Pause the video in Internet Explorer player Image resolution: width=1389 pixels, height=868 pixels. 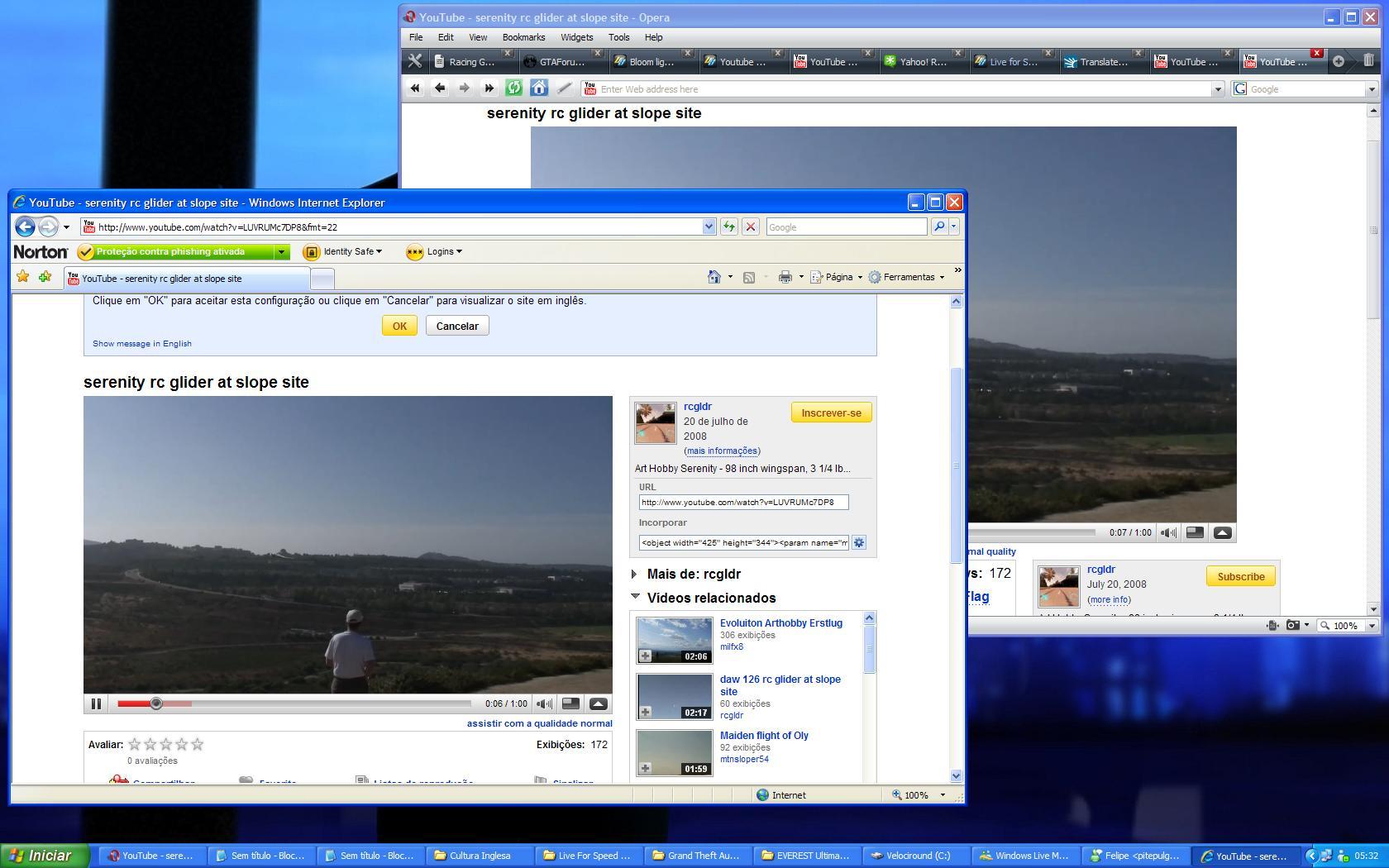[96, 703]
